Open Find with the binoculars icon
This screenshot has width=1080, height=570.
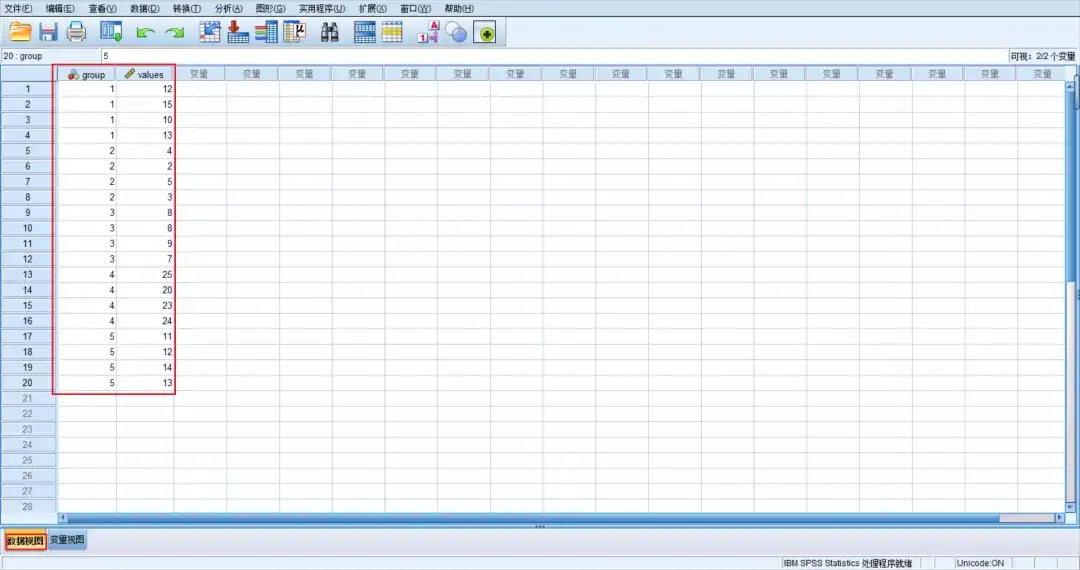click(x=330, y=32)
